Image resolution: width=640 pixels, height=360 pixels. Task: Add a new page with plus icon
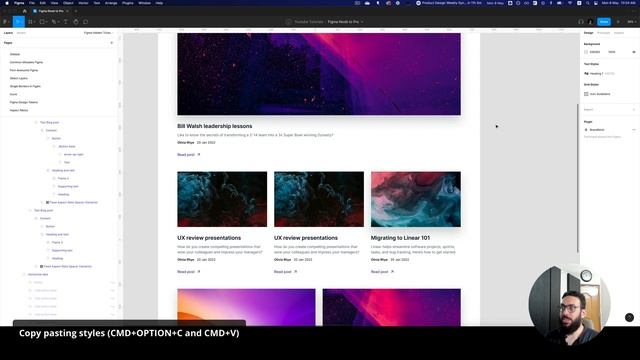point(111,42)
